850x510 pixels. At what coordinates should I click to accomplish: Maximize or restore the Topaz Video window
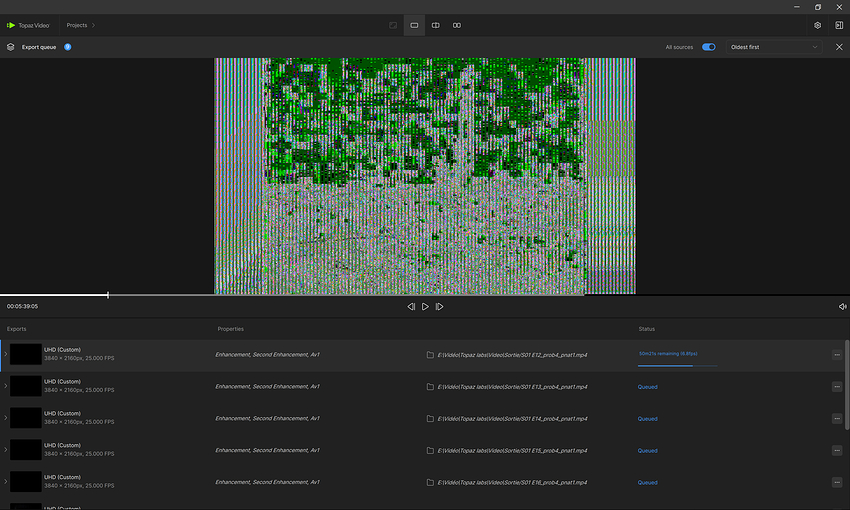[x=817, y=7]
